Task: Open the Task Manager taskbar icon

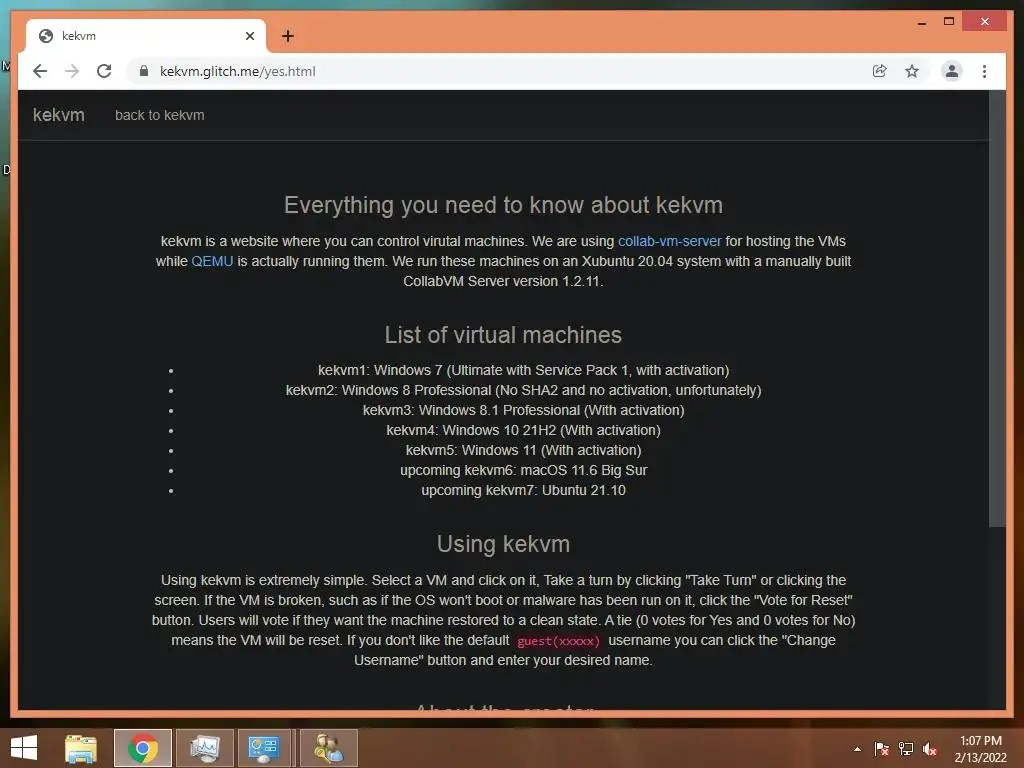Action: [204, 748]
